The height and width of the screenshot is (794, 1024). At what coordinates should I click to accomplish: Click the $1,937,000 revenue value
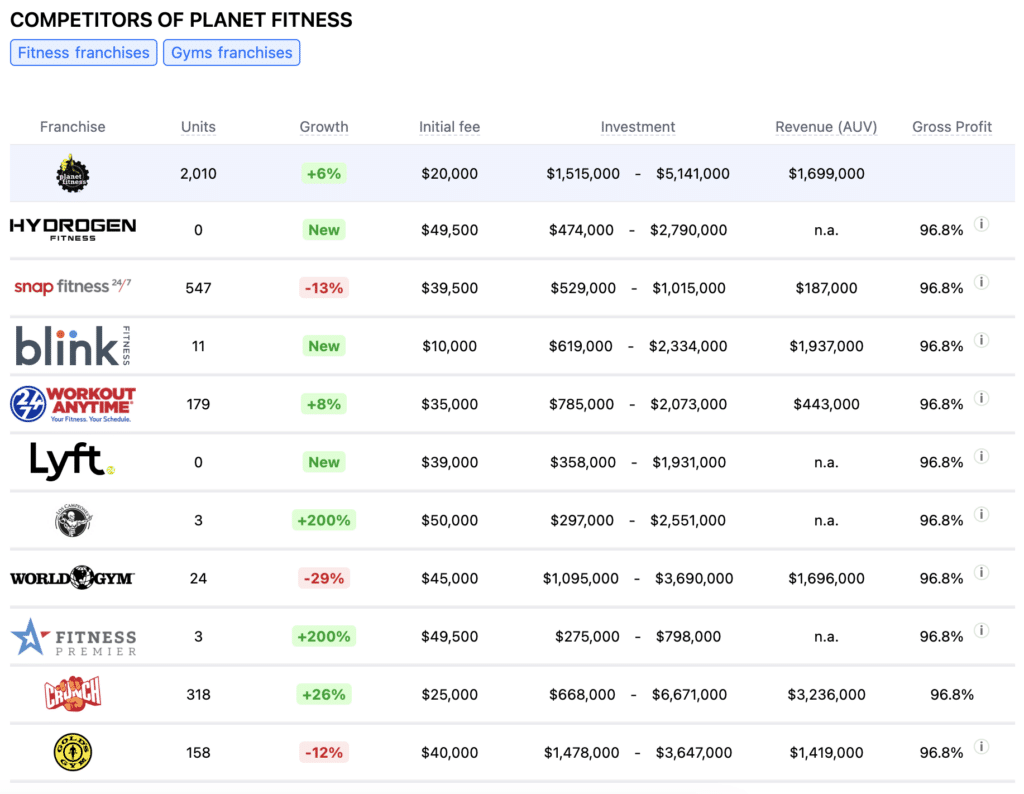pyautogui.click(x=826, y=346)
